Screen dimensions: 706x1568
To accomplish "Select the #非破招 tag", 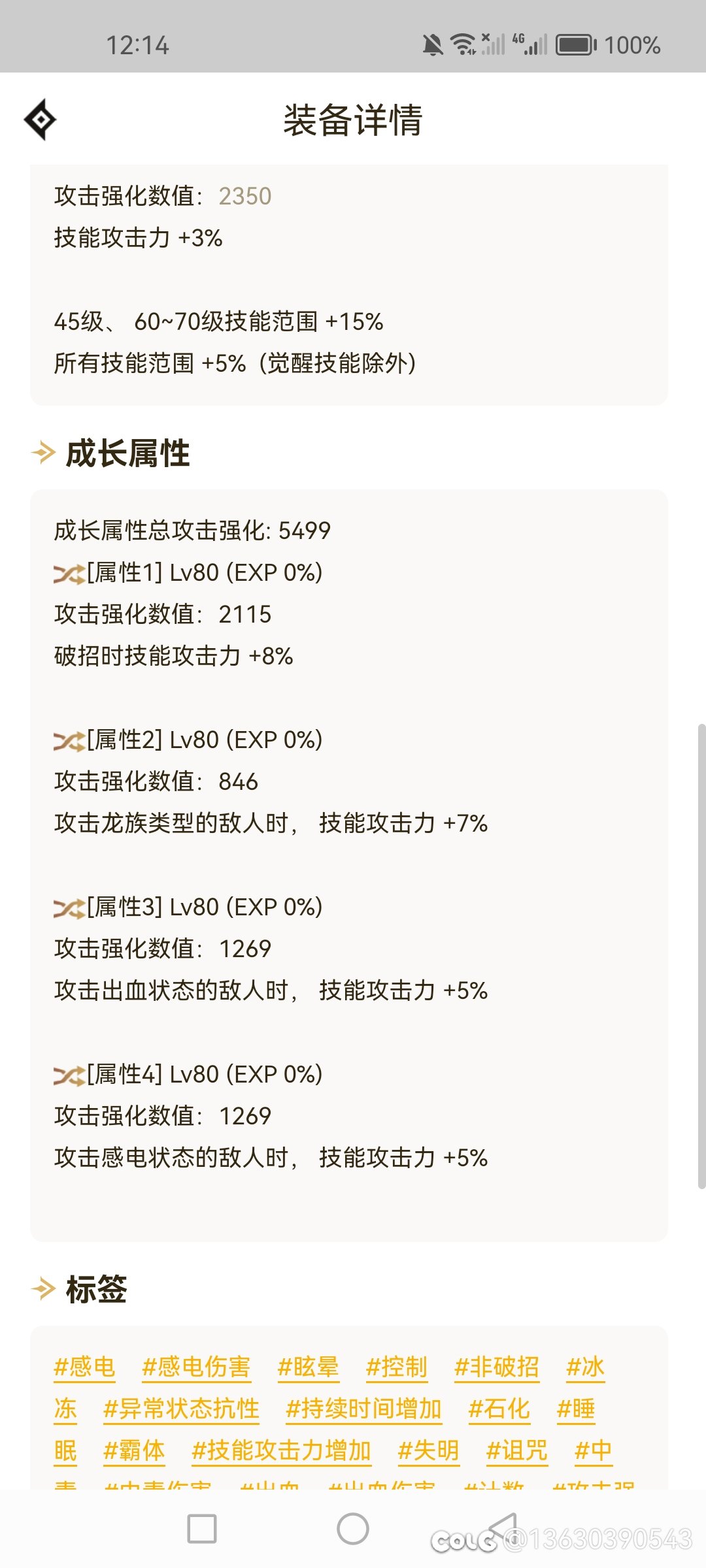I will click(x=497, y=1367).
